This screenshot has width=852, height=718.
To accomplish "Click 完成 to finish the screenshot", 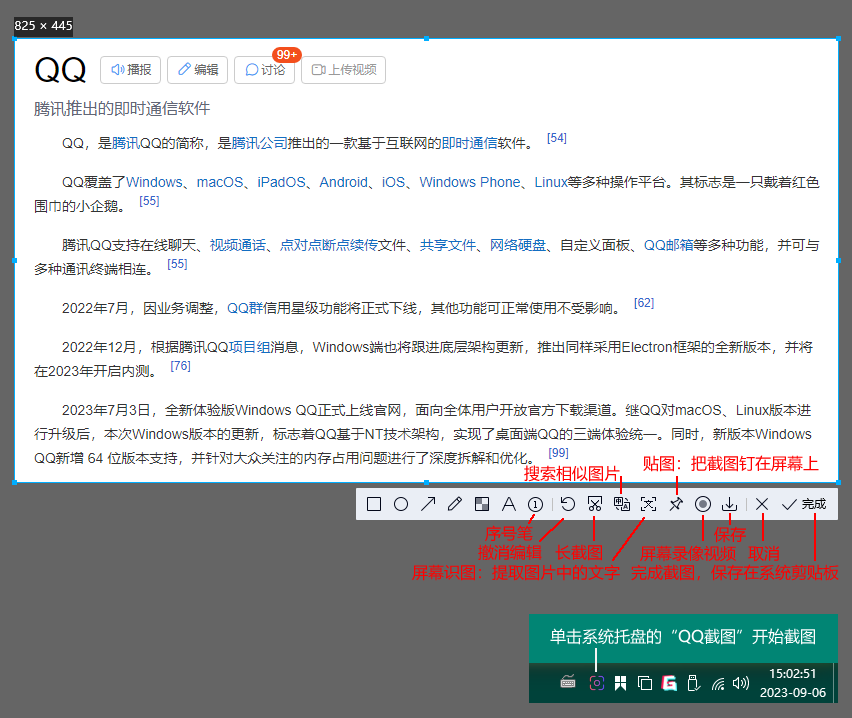I will tap(804, 504).
